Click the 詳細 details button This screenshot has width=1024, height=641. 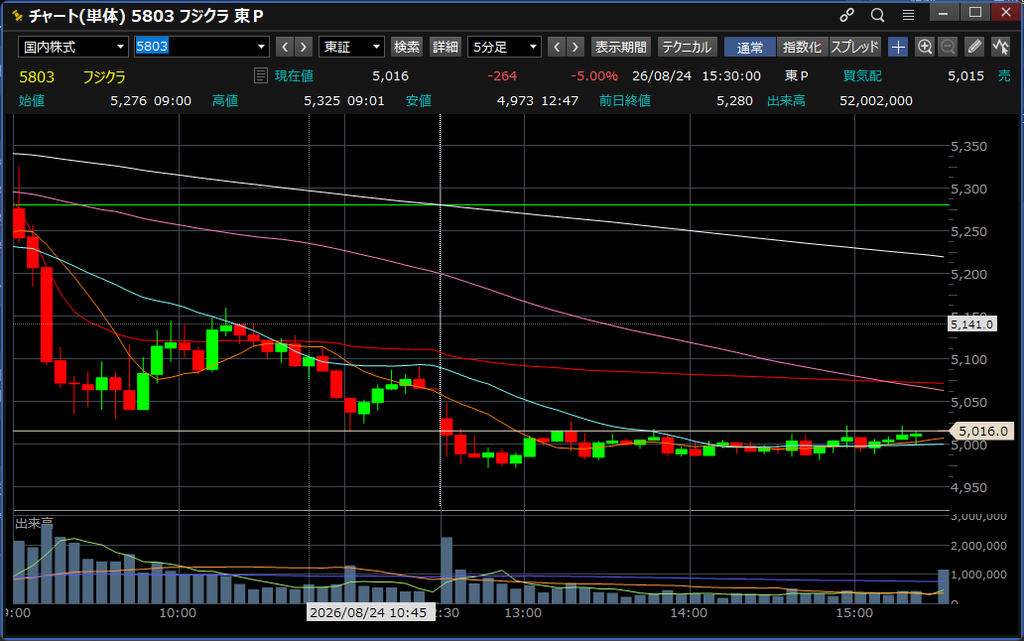point(445,47)
